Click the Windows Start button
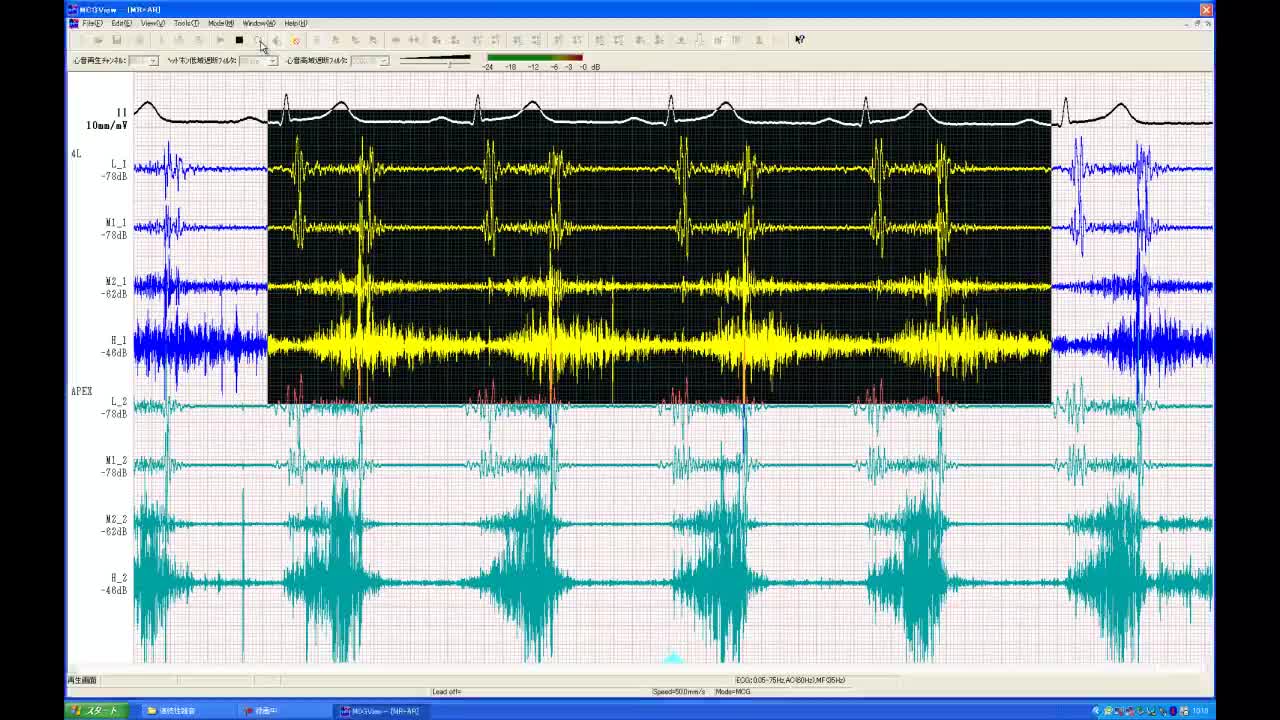Screen dimensions: 1280x720 pos(95,710)
